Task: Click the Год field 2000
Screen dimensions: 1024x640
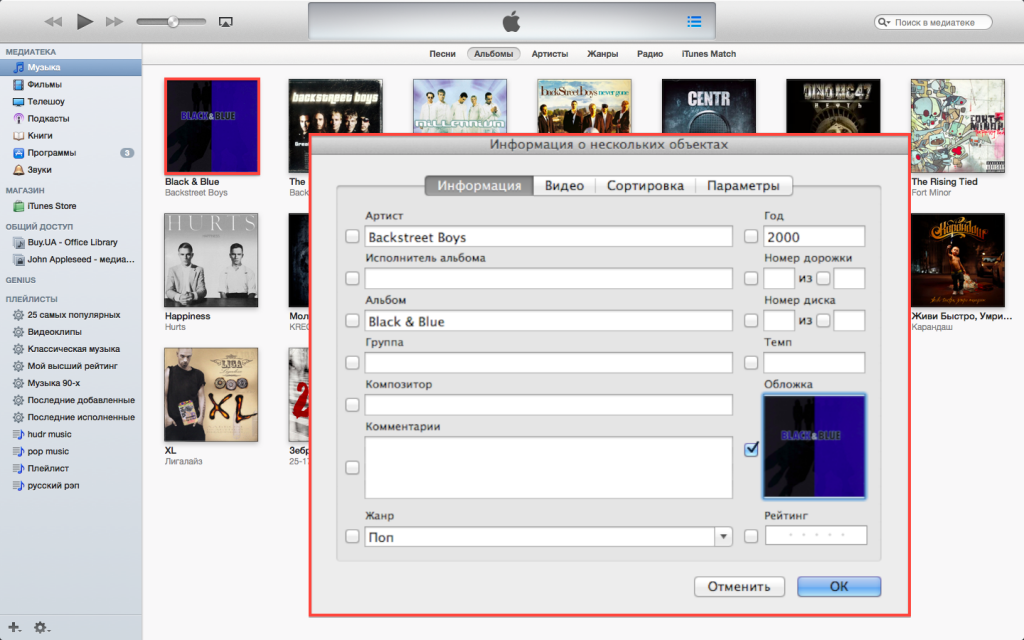Action: click(814, 237)
